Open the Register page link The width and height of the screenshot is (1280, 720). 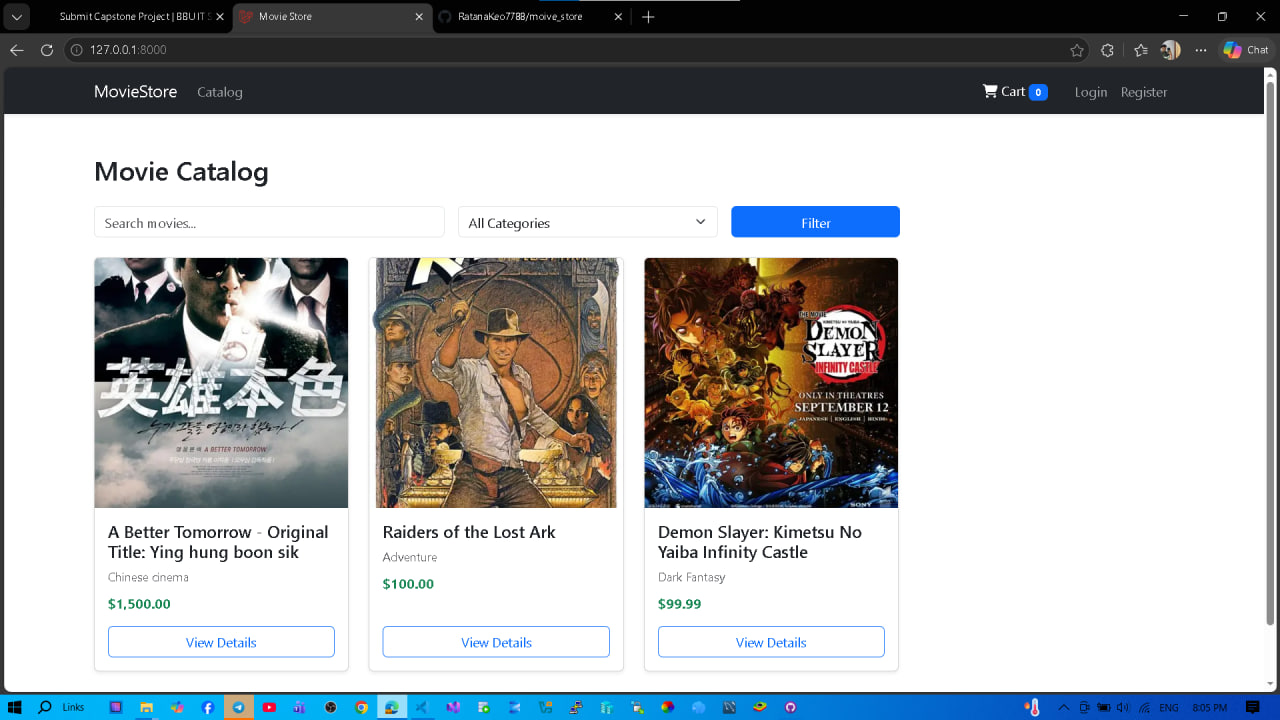(x=1144, y=92)
